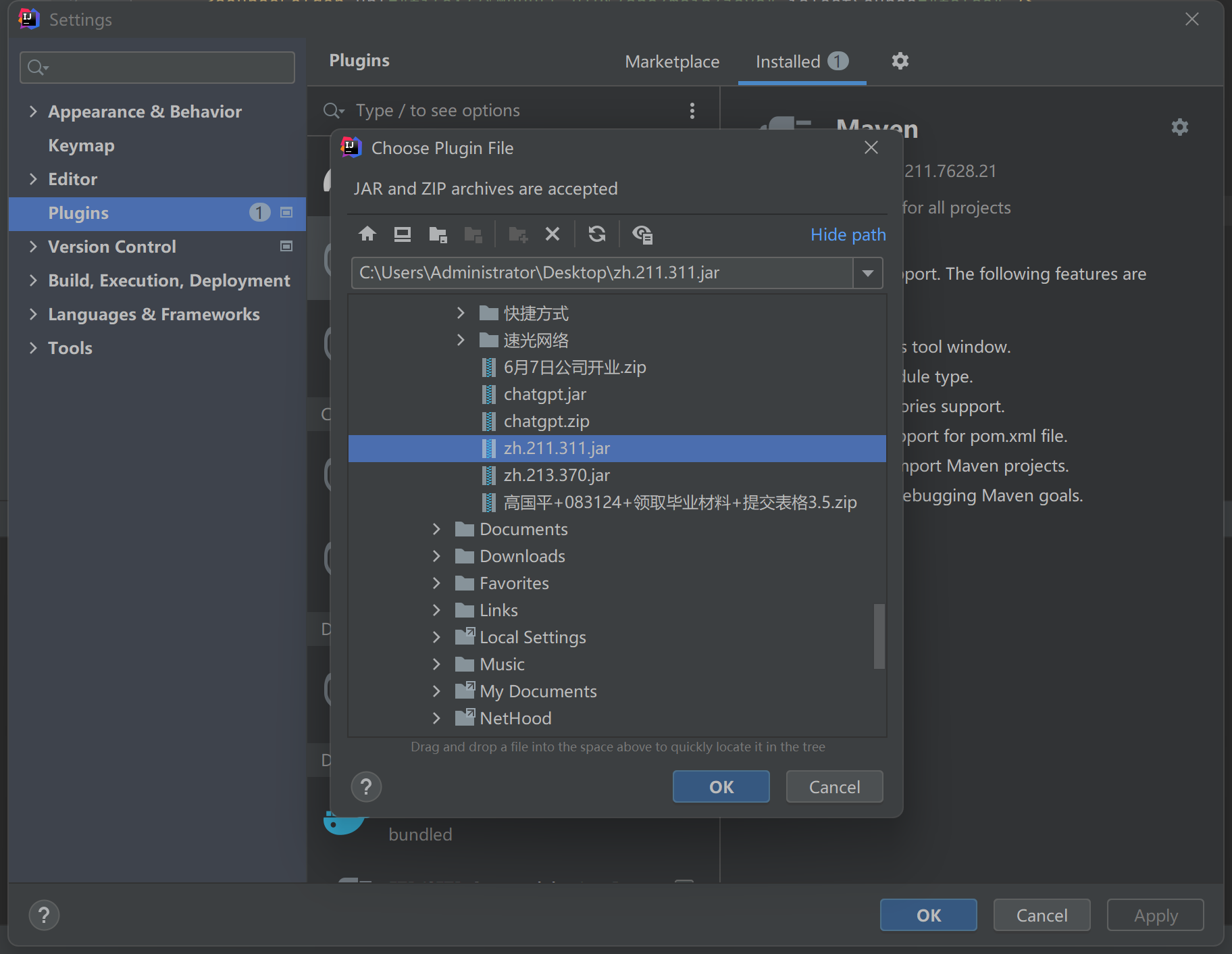The image size is (1232, 954).
Task: Click Apply in Settings window
Action: point(1155,915)
